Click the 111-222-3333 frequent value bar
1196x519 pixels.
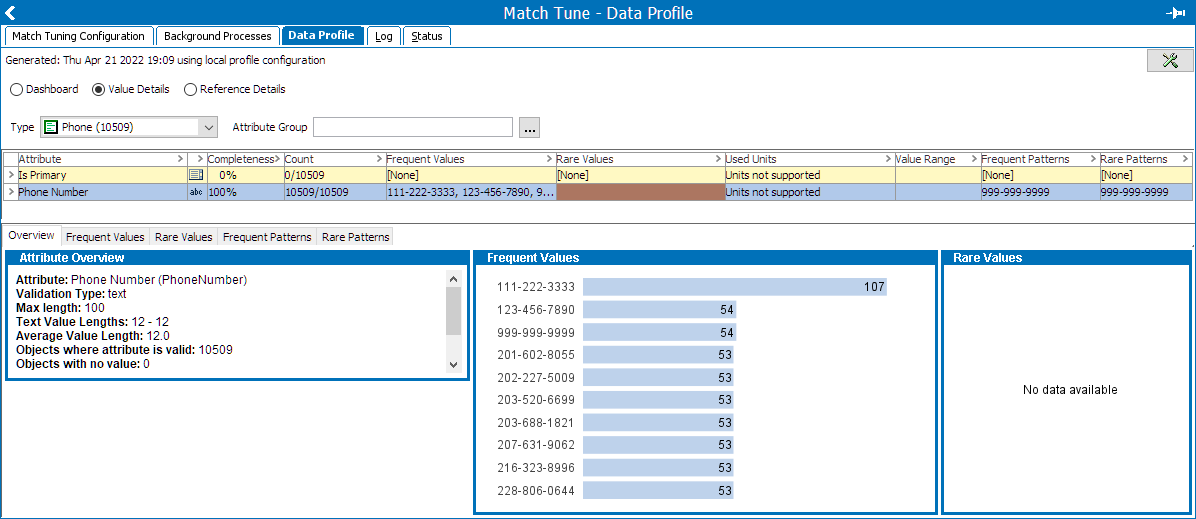(734, 287)
